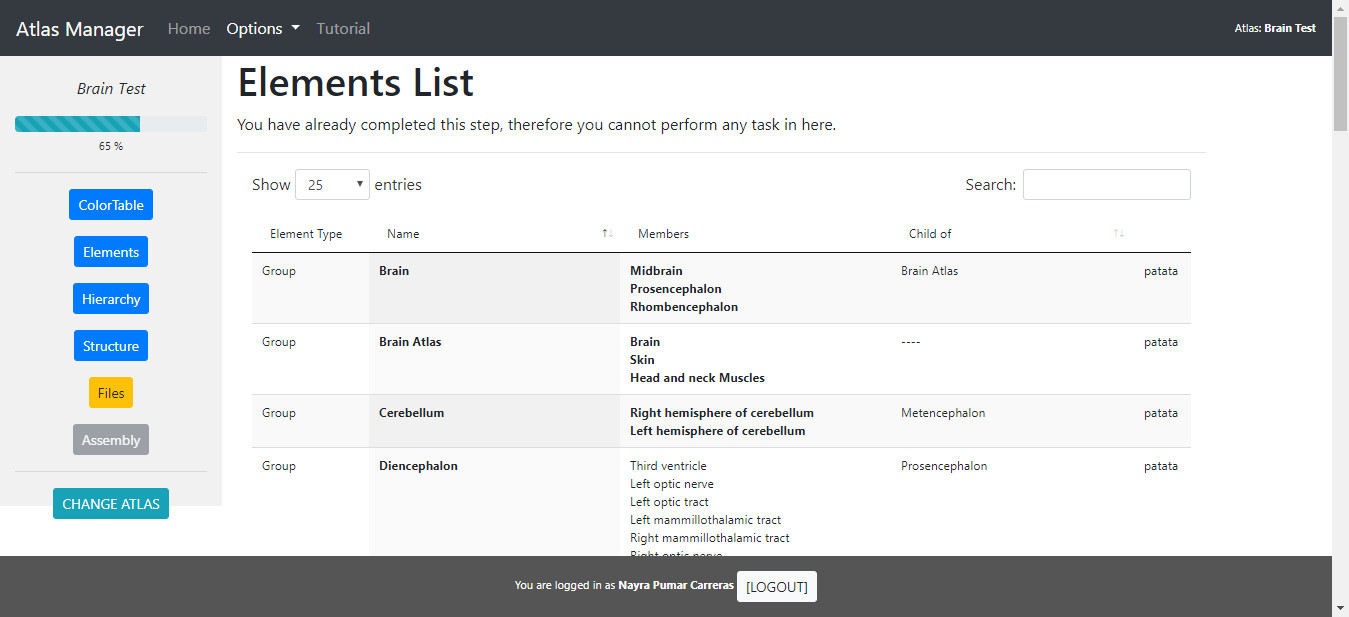Click the Element Type column header

pos(306,234)
